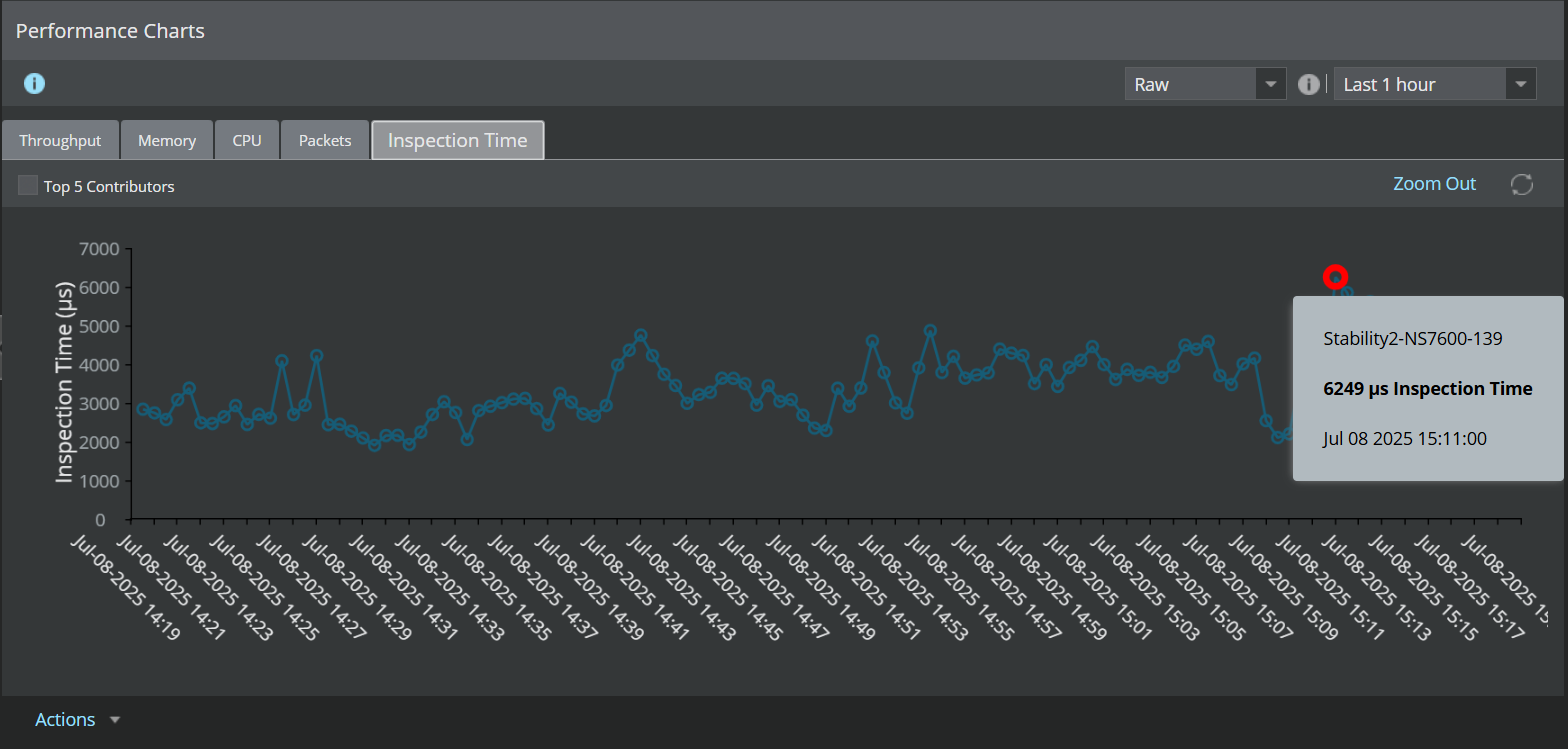Click the Top 5 Contributors label
This screenshot has width=1568, height=749.
click(x=109, y=186)
